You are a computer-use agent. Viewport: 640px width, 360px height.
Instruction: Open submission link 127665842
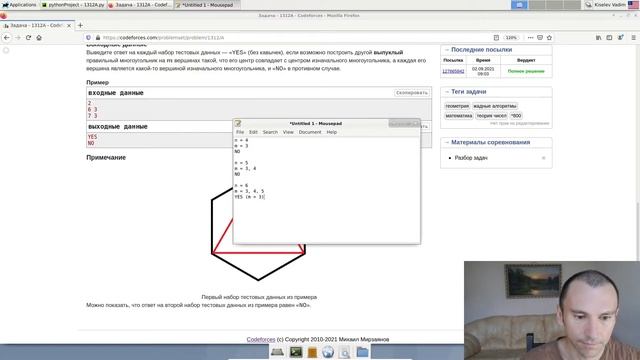(x=453, y=71)
